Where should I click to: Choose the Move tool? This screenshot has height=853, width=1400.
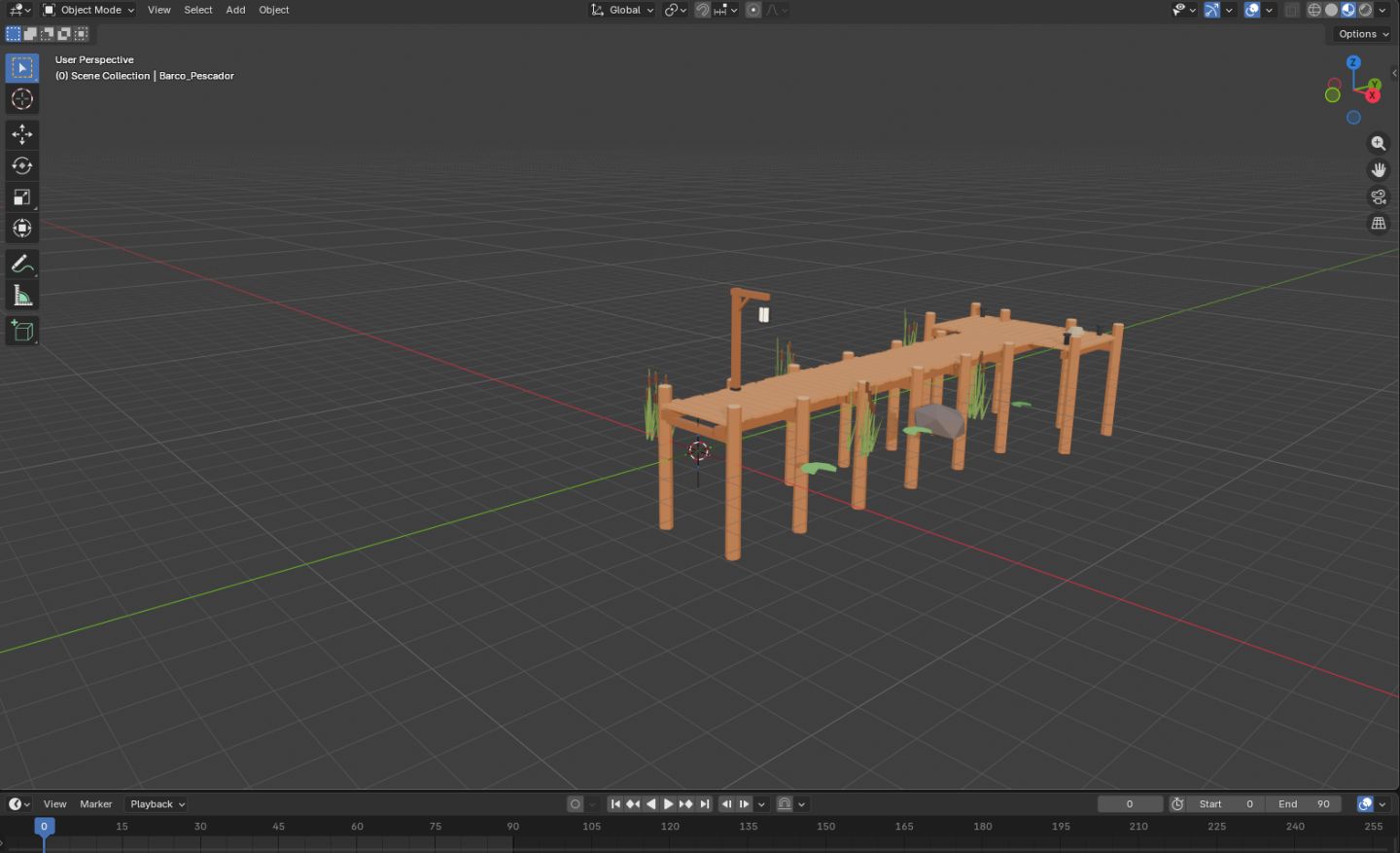(x=22, y=134)
